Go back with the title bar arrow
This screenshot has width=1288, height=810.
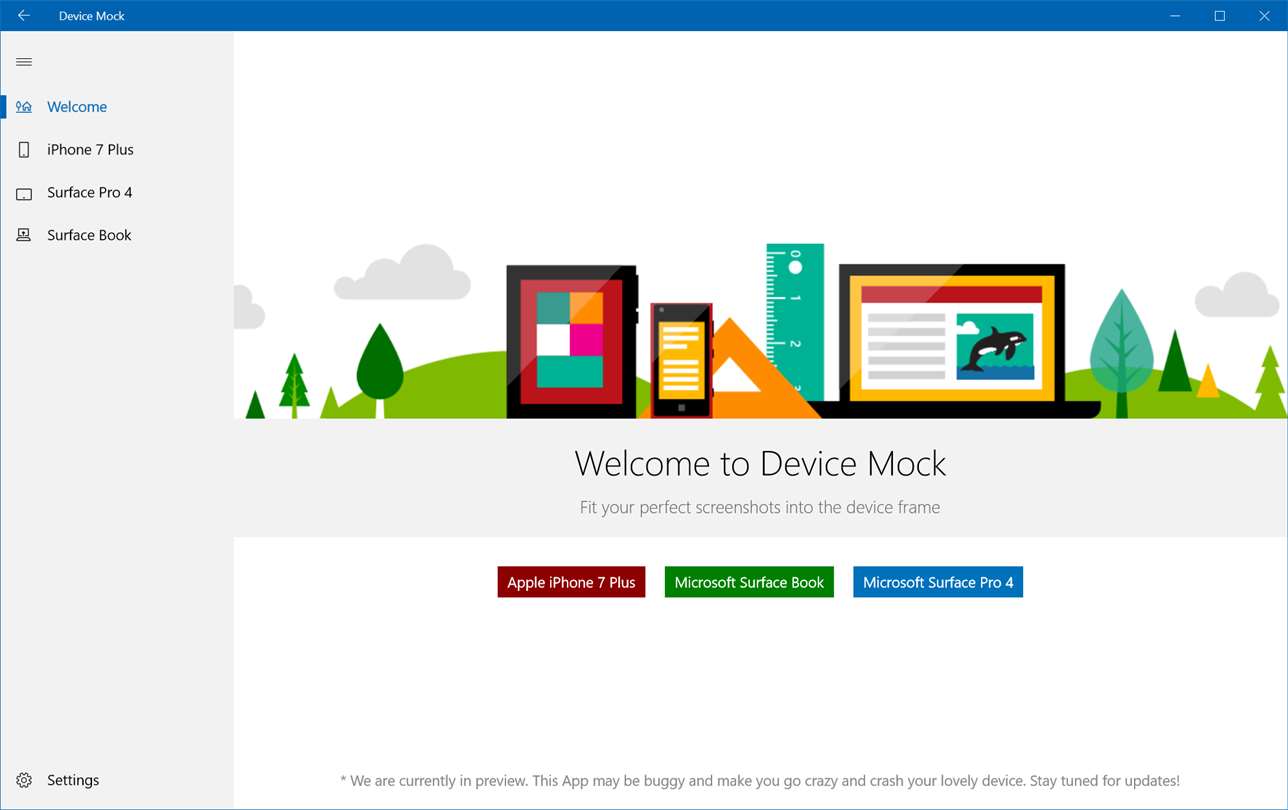point(24,16)
